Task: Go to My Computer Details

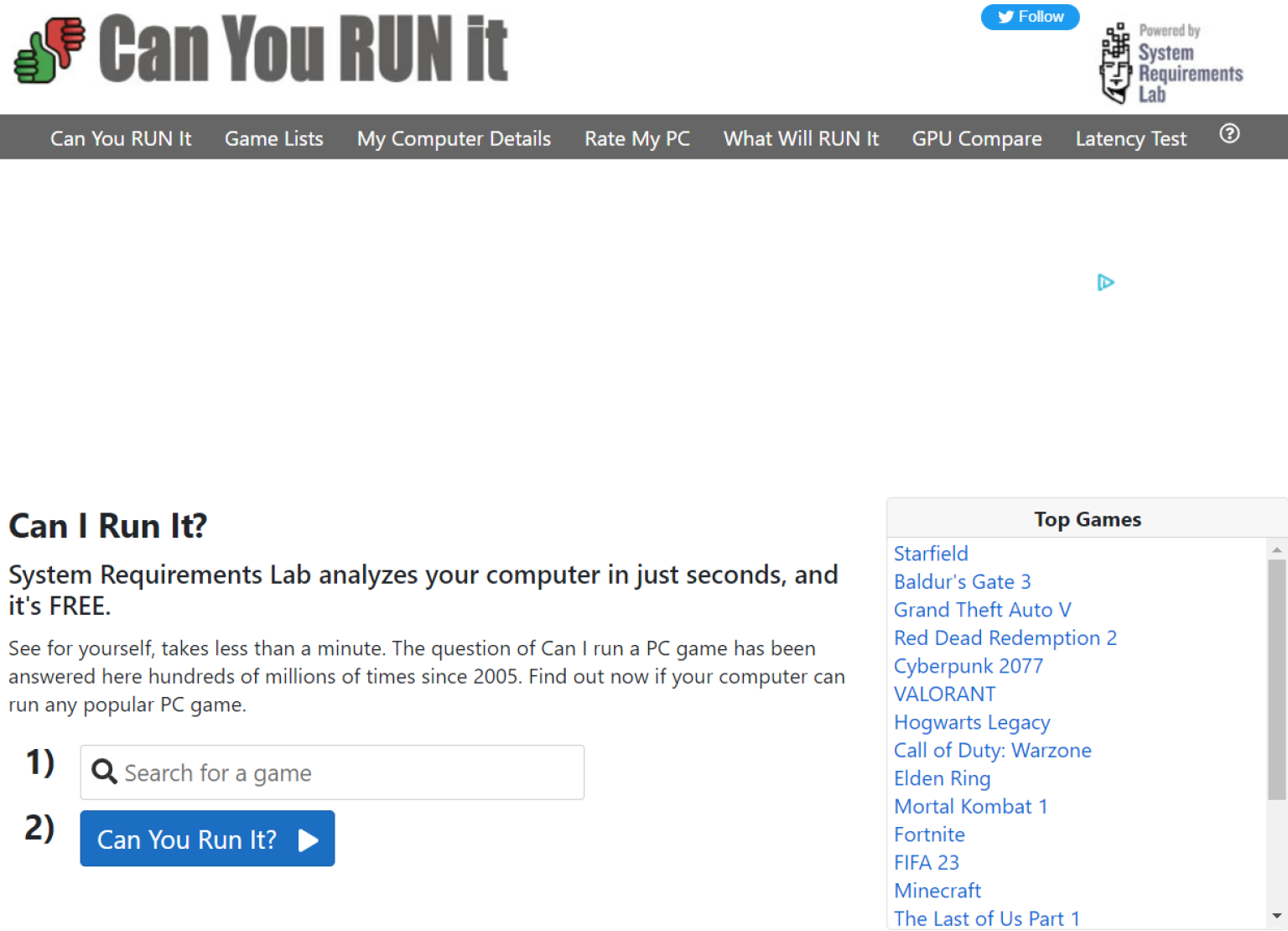Action: point(454,138)
